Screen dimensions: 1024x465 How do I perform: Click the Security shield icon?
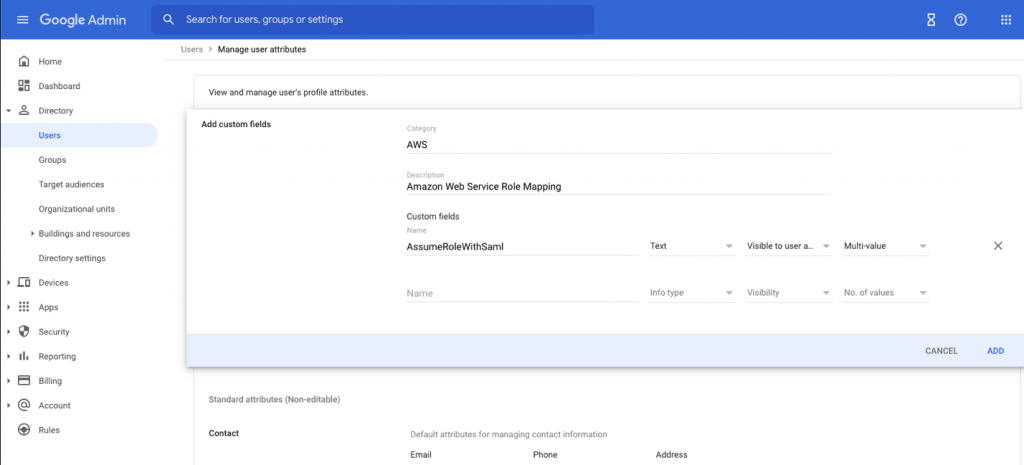(24, 332)
